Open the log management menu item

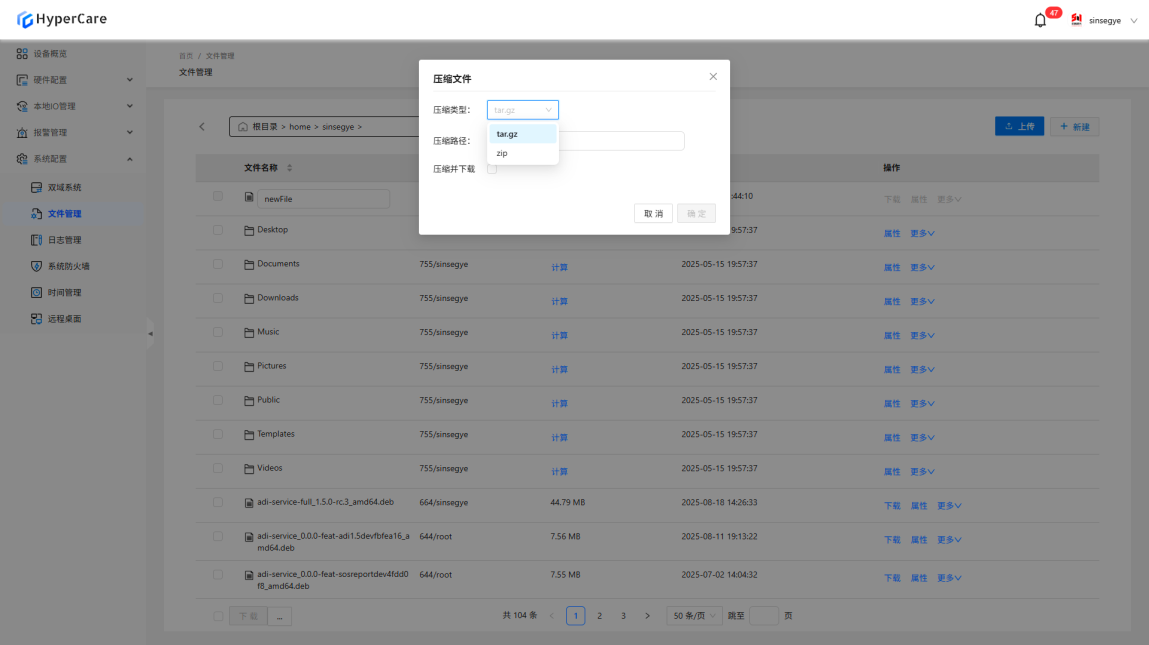64,240
